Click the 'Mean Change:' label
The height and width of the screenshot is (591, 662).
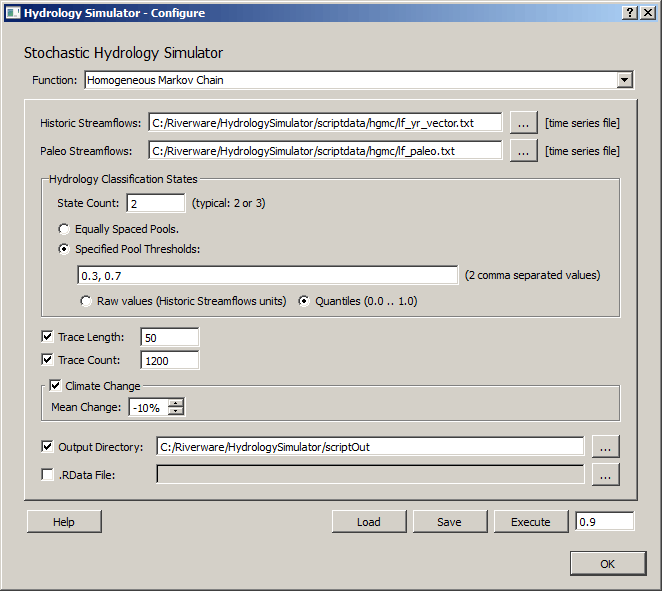86,407
